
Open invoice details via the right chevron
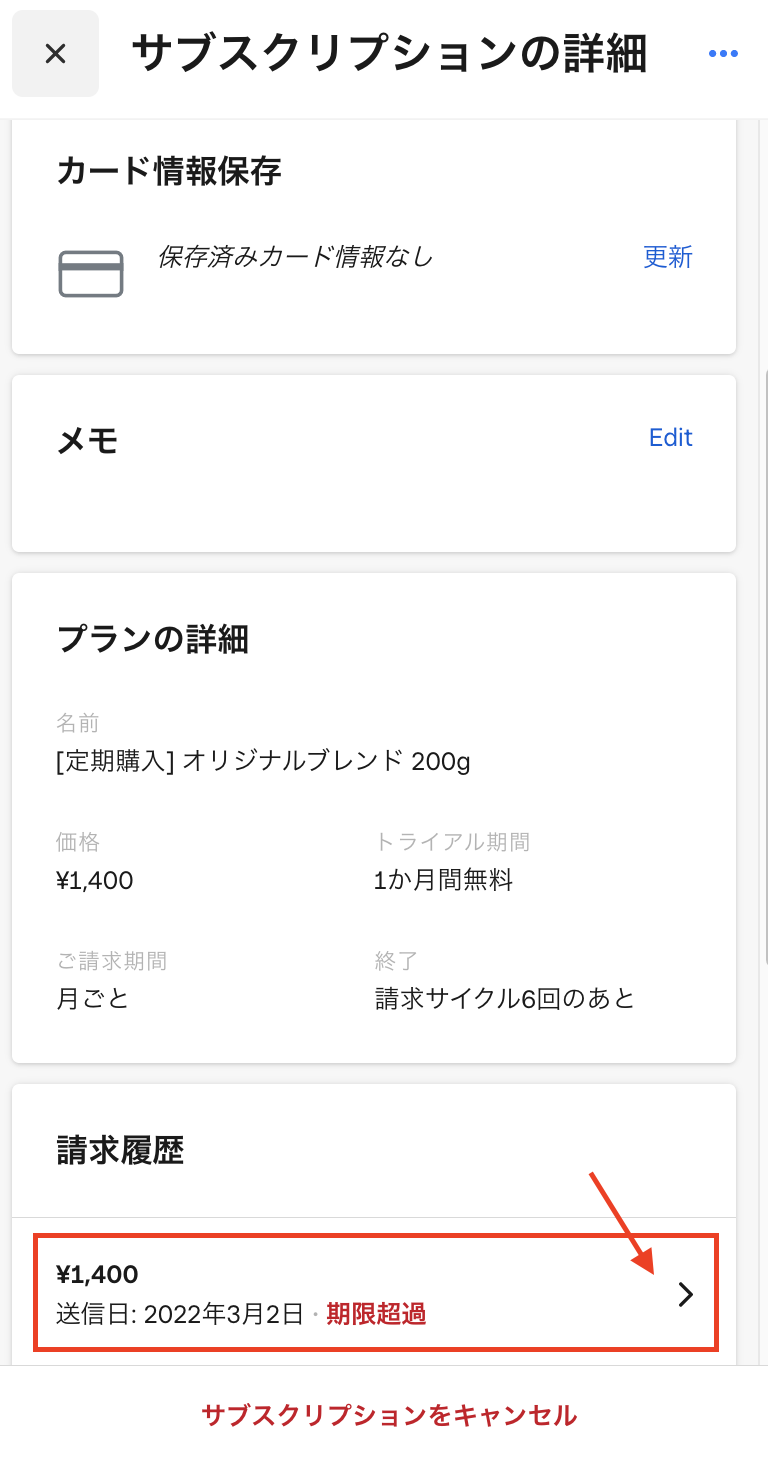(685, 1295)
